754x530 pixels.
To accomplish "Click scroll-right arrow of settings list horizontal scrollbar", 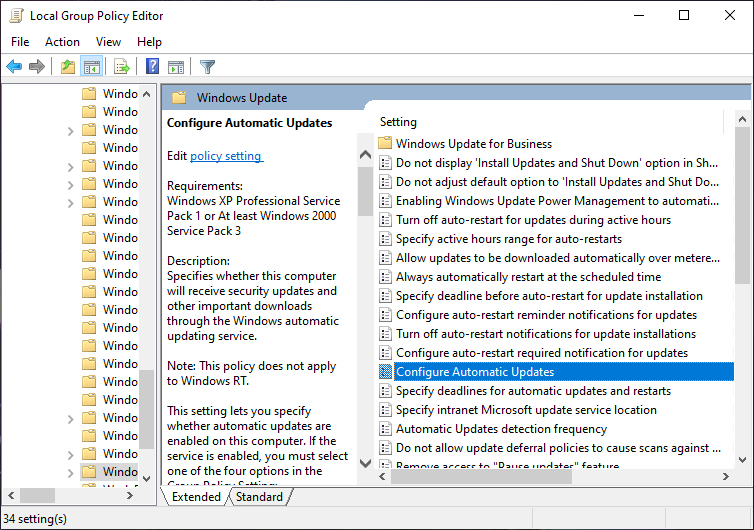I will pos(726,477).
